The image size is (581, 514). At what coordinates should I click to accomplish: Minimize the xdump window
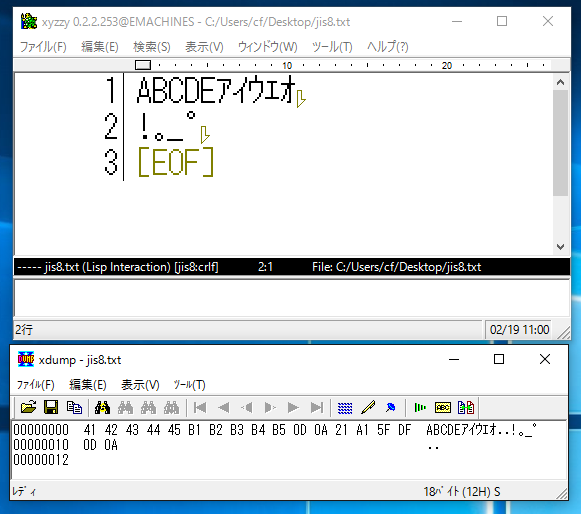coord(454,359)
